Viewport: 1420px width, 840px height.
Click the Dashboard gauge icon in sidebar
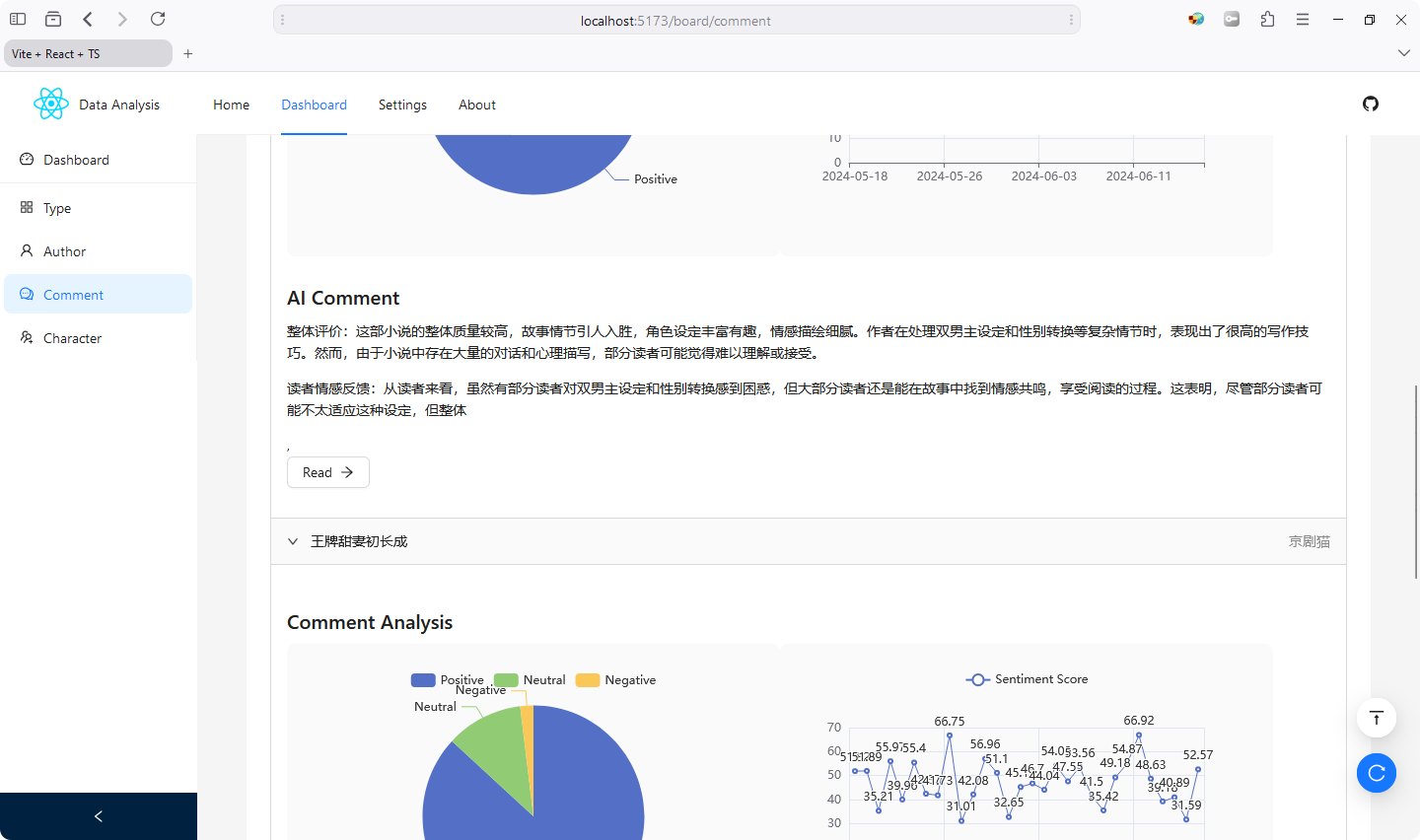27,159
